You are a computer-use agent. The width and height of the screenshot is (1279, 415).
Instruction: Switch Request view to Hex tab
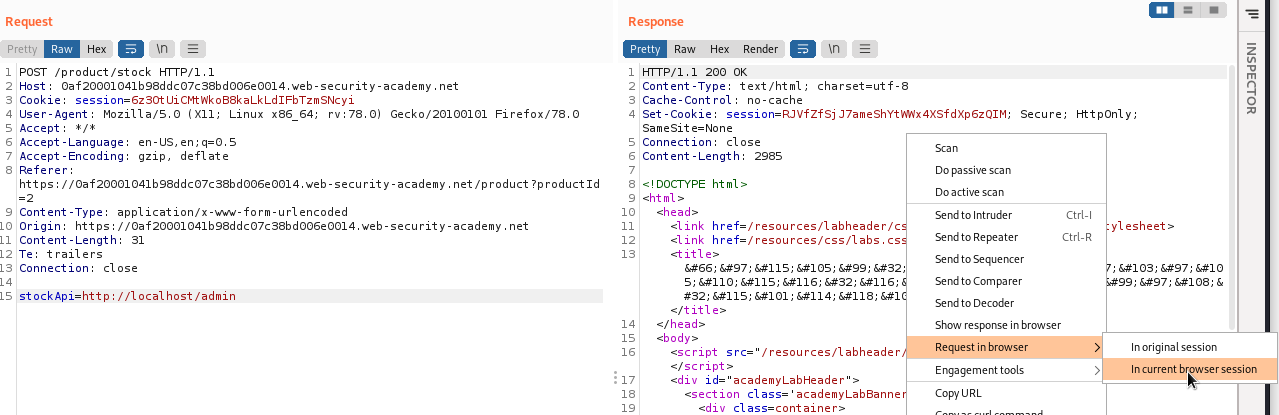(96, 49)
